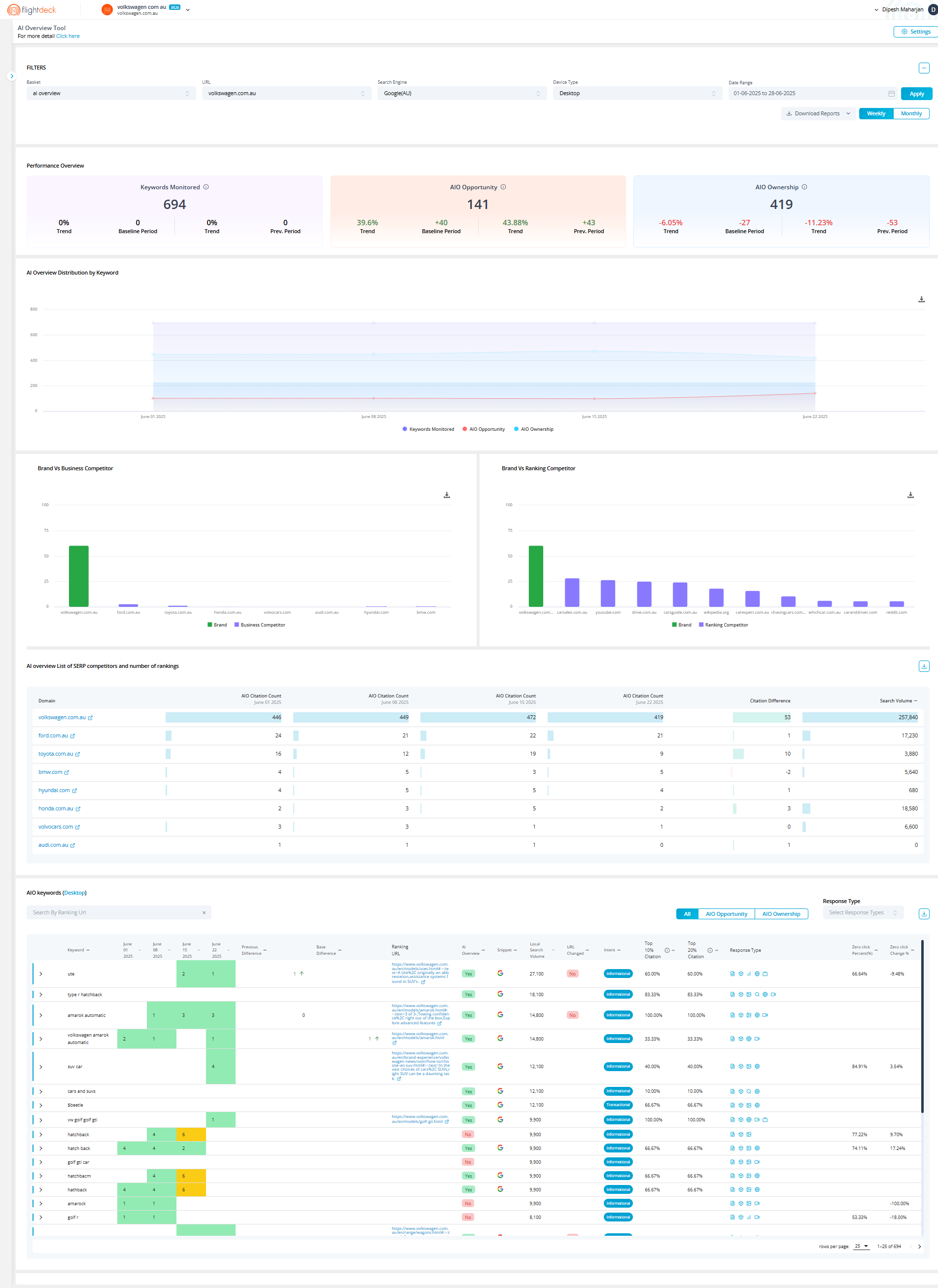Screen dimensions: 938x1288
Task: Click volkswagen.com.au green bar in Business chart
Action: pos(79,576)
